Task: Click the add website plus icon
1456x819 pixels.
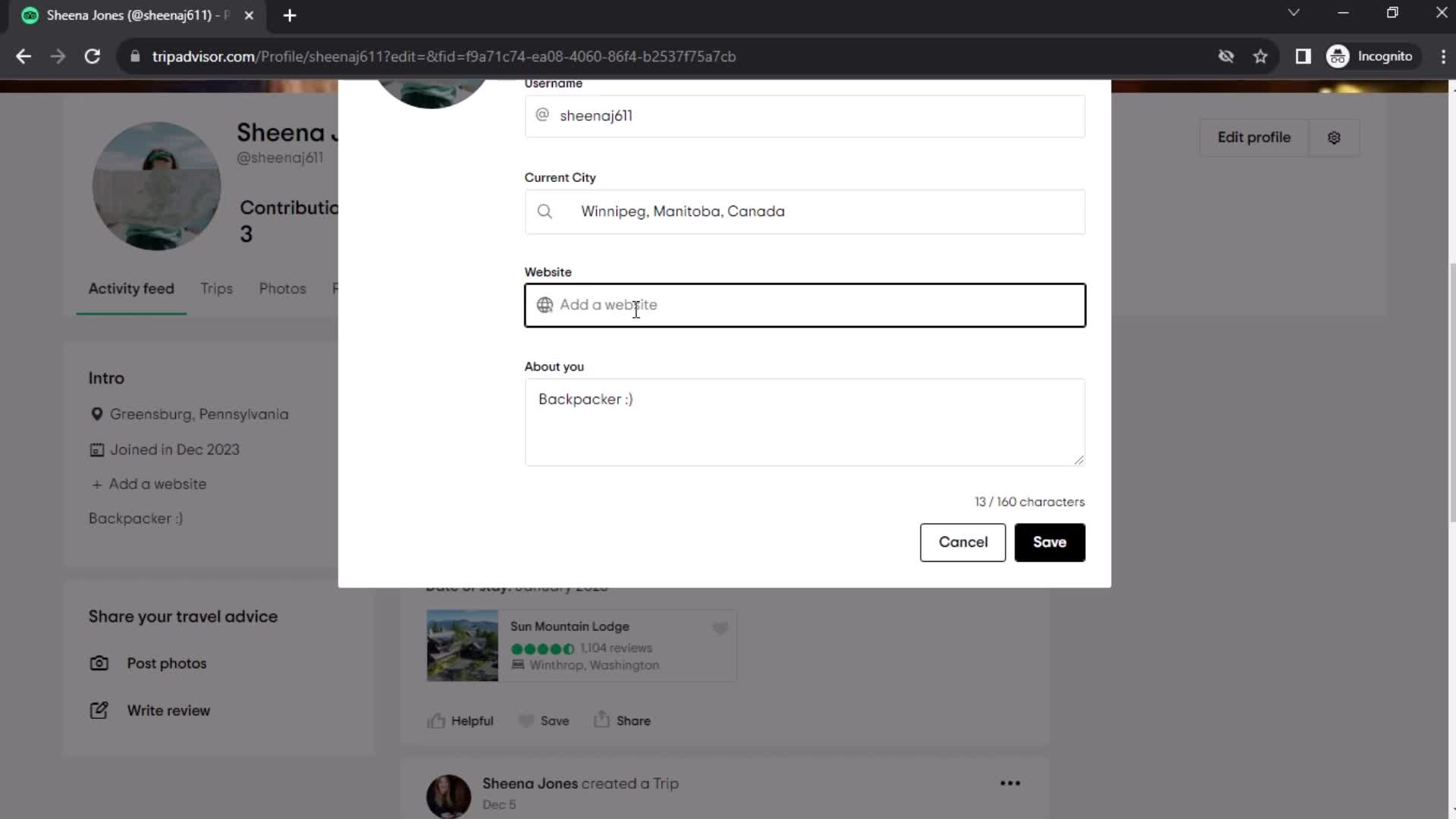Action: (97, 485)
